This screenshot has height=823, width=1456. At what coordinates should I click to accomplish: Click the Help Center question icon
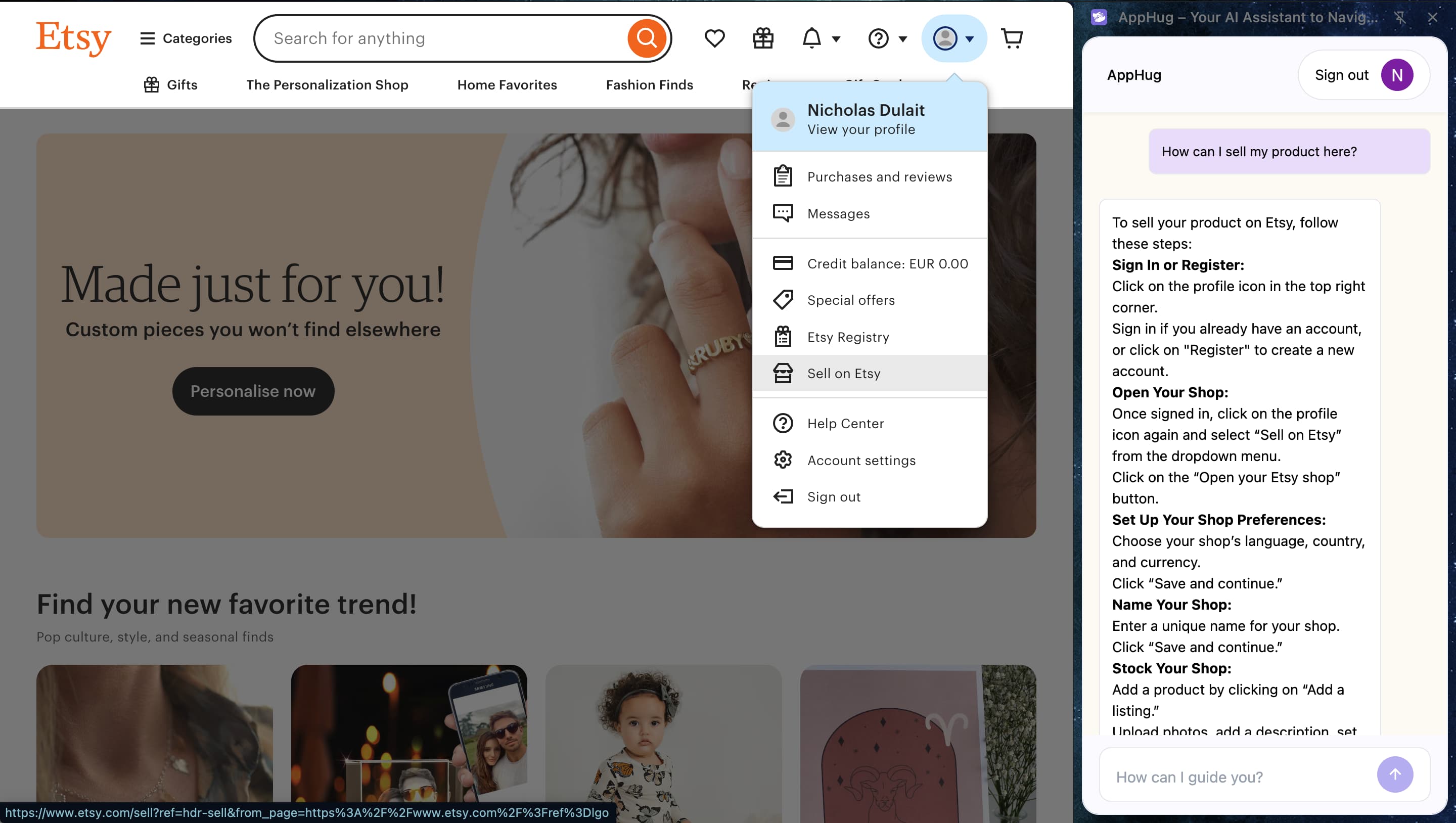[783, 423]
